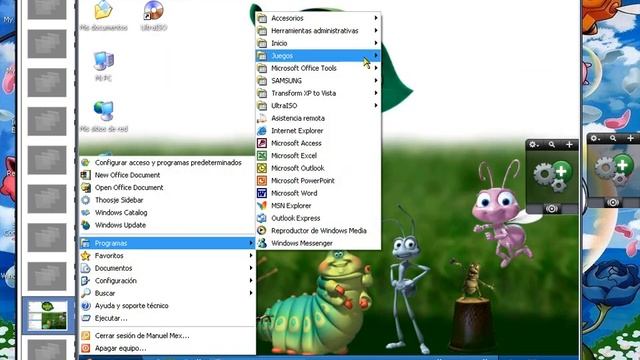The height and width of the screenshot is (360, 640).
Task: Open Internet Explorer icon
Action: [x=262, y=131]
